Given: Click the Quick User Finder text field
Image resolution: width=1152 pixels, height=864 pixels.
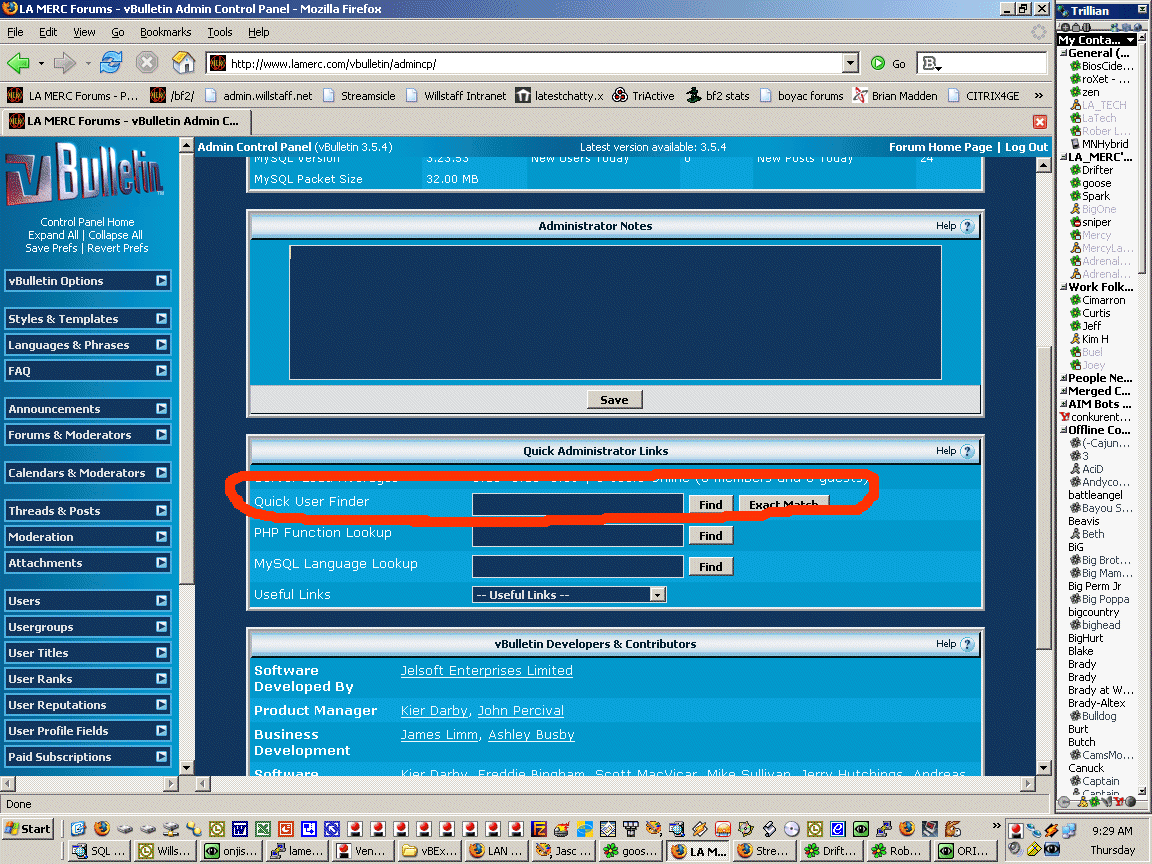Looking at the screenshot, I should click(577, 505).
